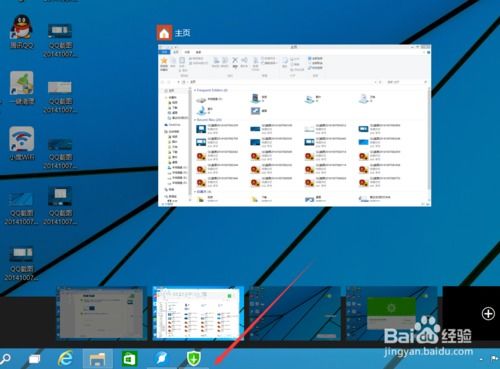Click the blue feather app taskbar icon
Image resolution: width=500 pixels, height=369 pixels.
point(162,358)
